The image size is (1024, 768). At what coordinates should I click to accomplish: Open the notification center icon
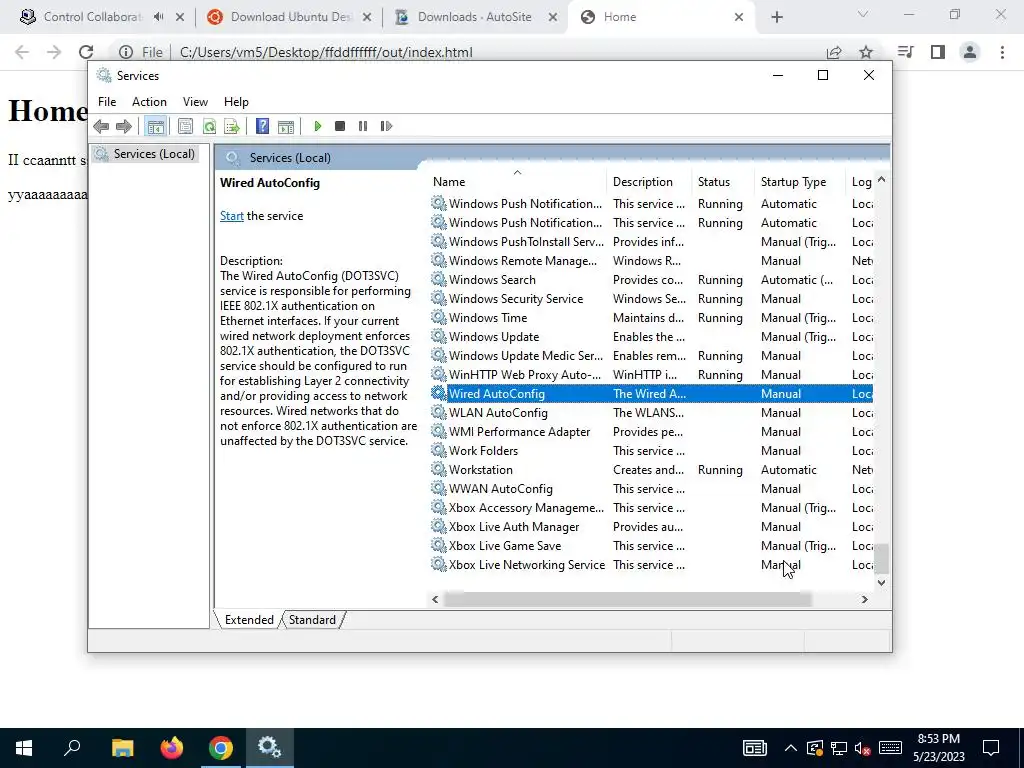click(x=991, y=748)
